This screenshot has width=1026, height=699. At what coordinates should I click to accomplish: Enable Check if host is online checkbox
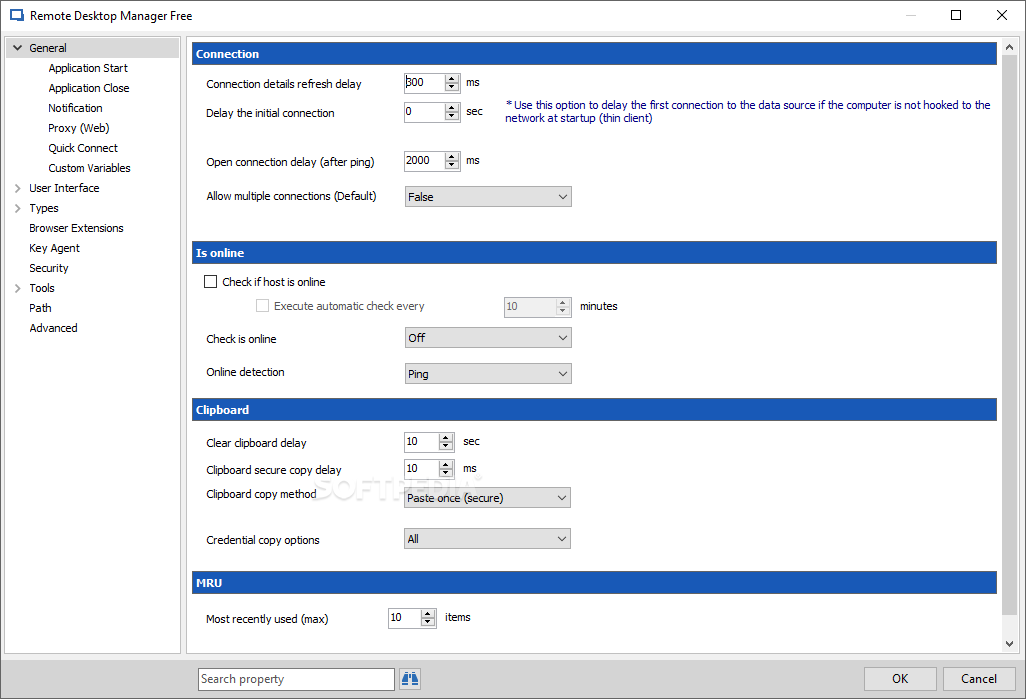(x=210, y=281)
